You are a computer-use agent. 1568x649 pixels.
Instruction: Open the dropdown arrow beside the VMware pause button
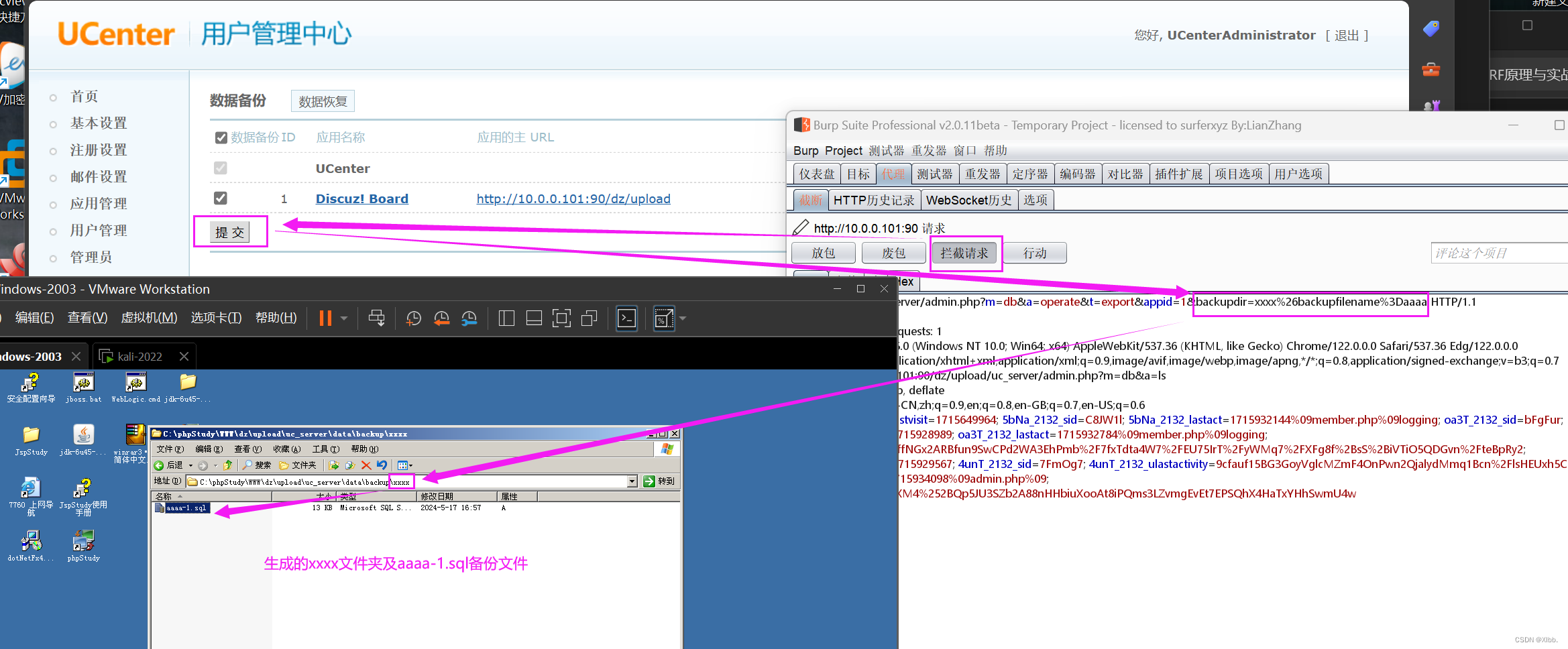(x=344, y=318)
